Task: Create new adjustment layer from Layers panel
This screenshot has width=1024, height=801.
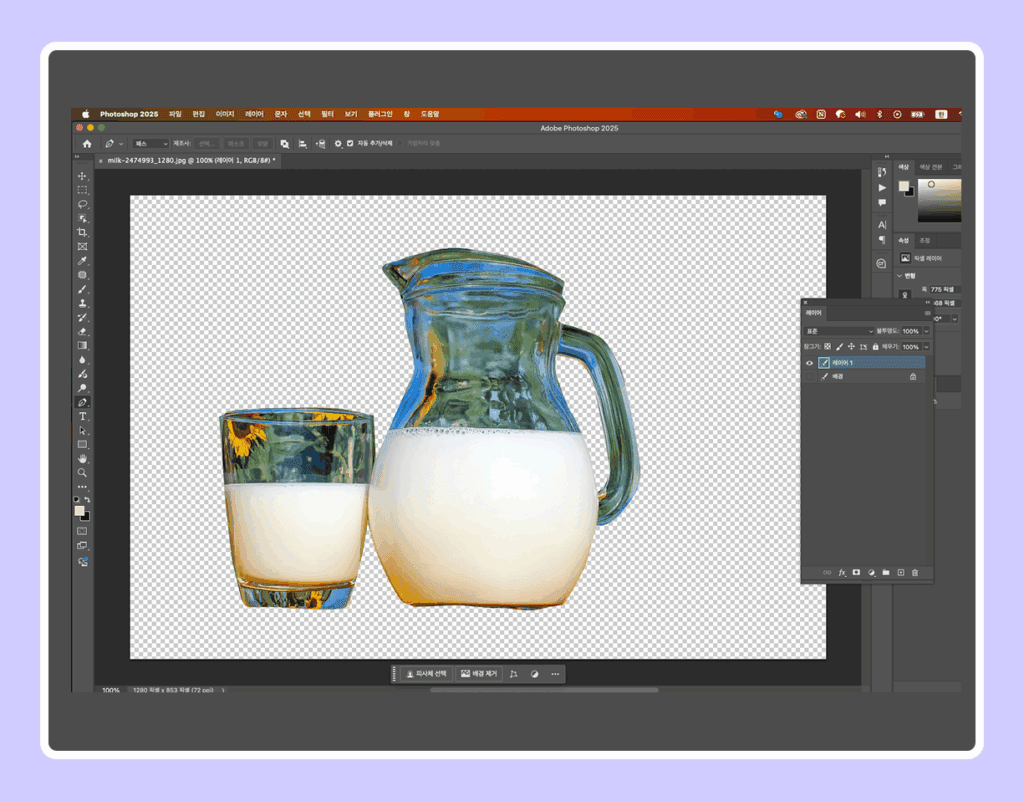Action: [871, 573]
